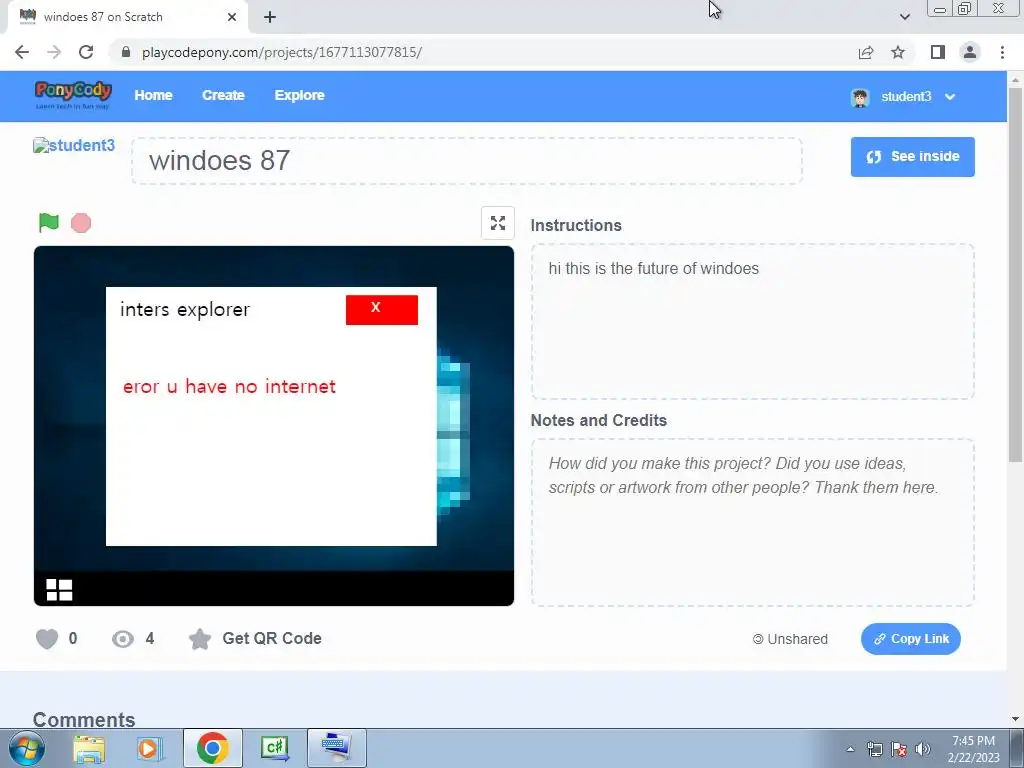
Task: Click the student3 avatar in header
Action: pyautogui.click(x=860, y=97)
